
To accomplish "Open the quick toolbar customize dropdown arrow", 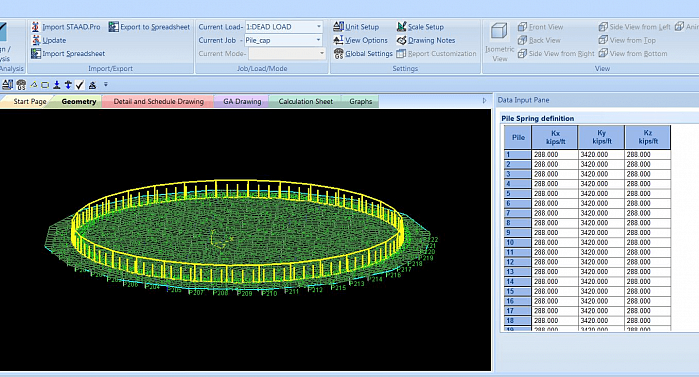I will (106, 84).
